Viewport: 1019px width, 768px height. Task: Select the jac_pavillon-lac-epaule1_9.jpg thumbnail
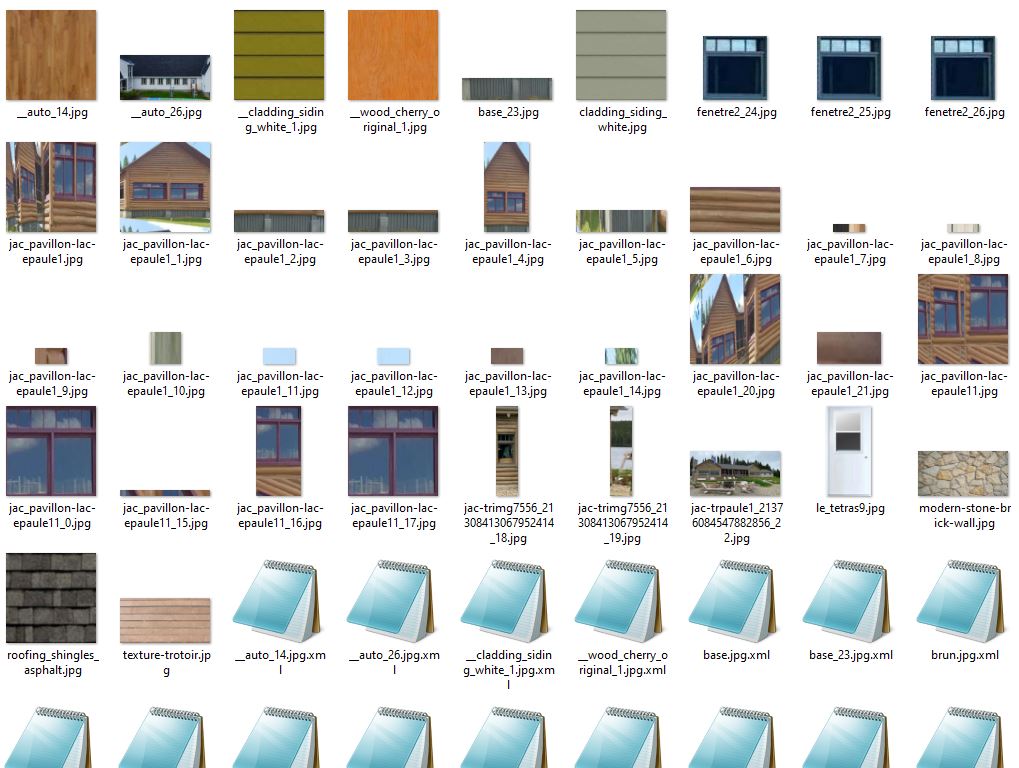tap(51, 356)
